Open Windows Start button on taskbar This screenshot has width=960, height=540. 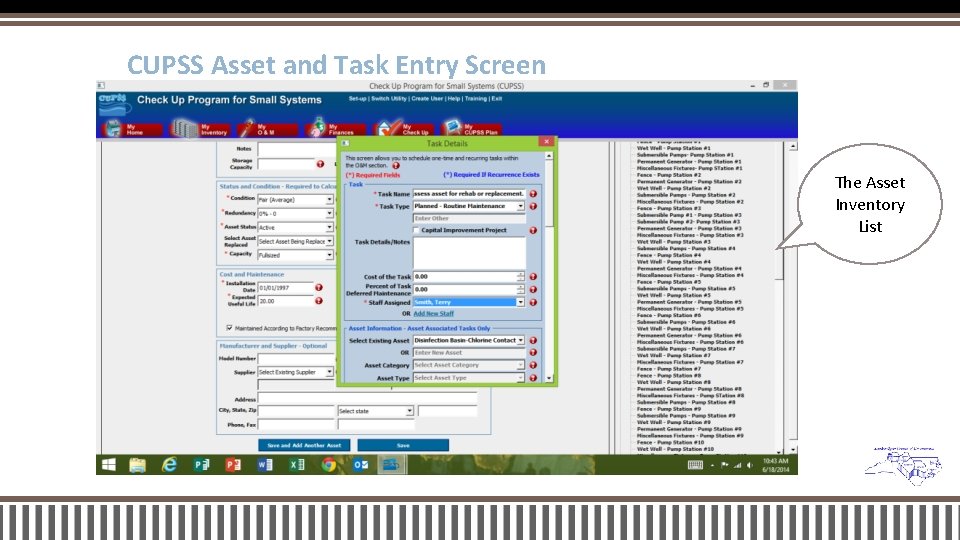pyautogui.click(x=109, y=465)
